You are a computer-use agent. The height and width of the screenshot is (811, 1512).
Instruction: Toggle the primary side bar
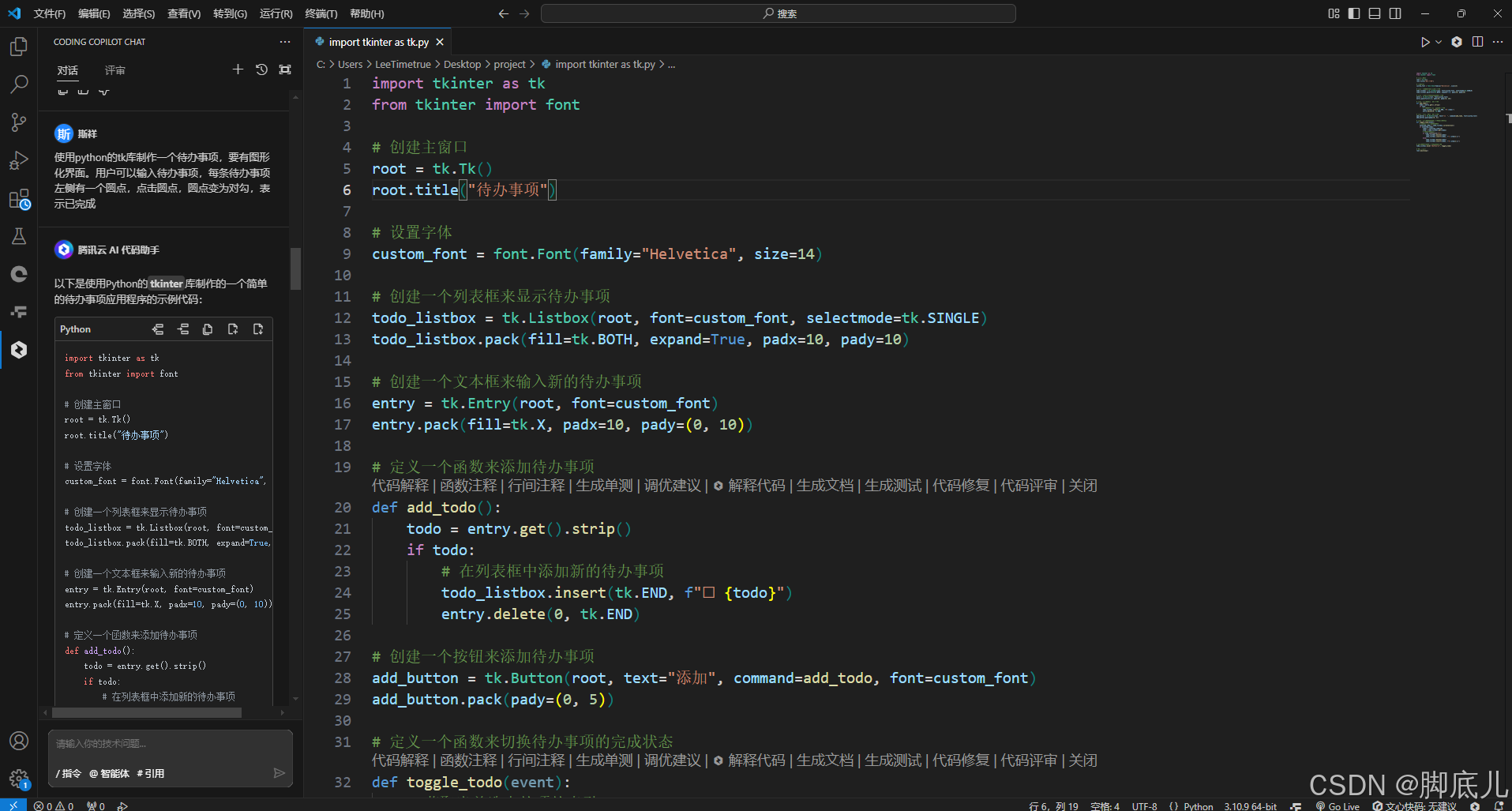coord(1354,13)
